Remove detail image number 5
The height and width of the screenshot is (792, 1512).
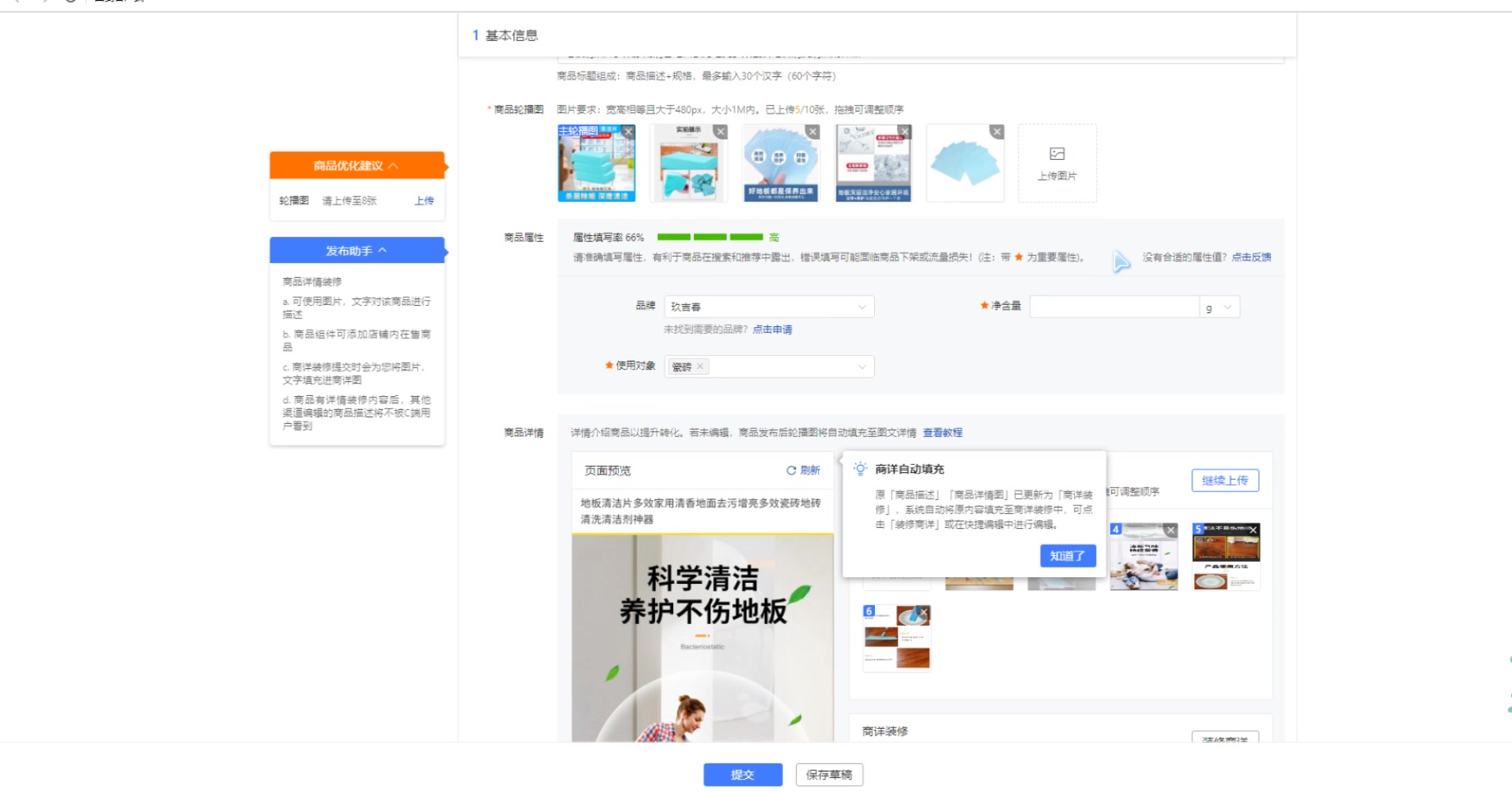[1254, 530]
